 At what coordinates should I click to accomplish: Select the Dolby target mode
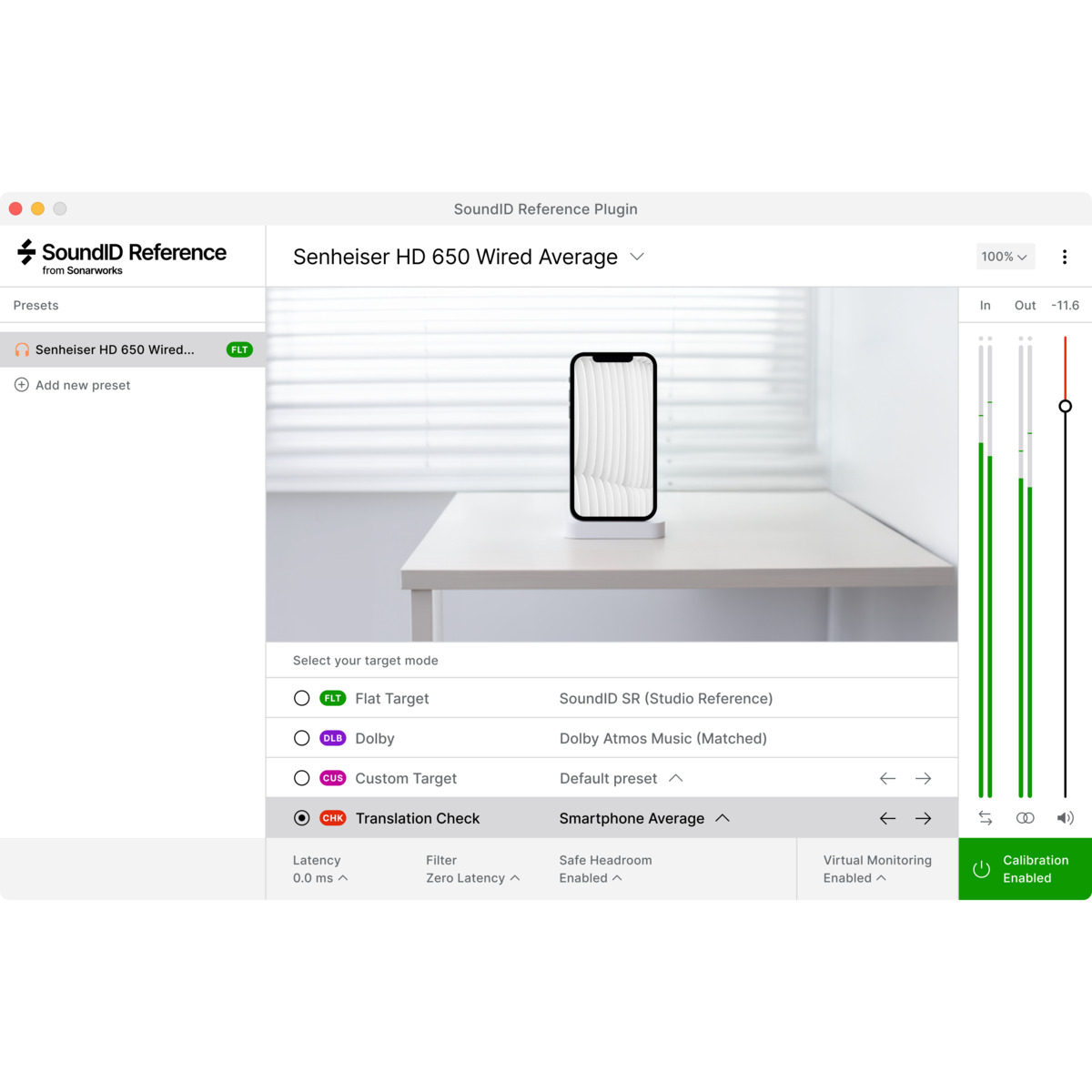point(301,738)
